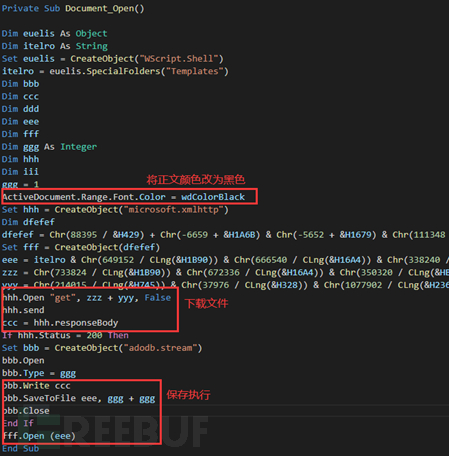Click the CreateObject("adodb.stream") line

[102, 348]
